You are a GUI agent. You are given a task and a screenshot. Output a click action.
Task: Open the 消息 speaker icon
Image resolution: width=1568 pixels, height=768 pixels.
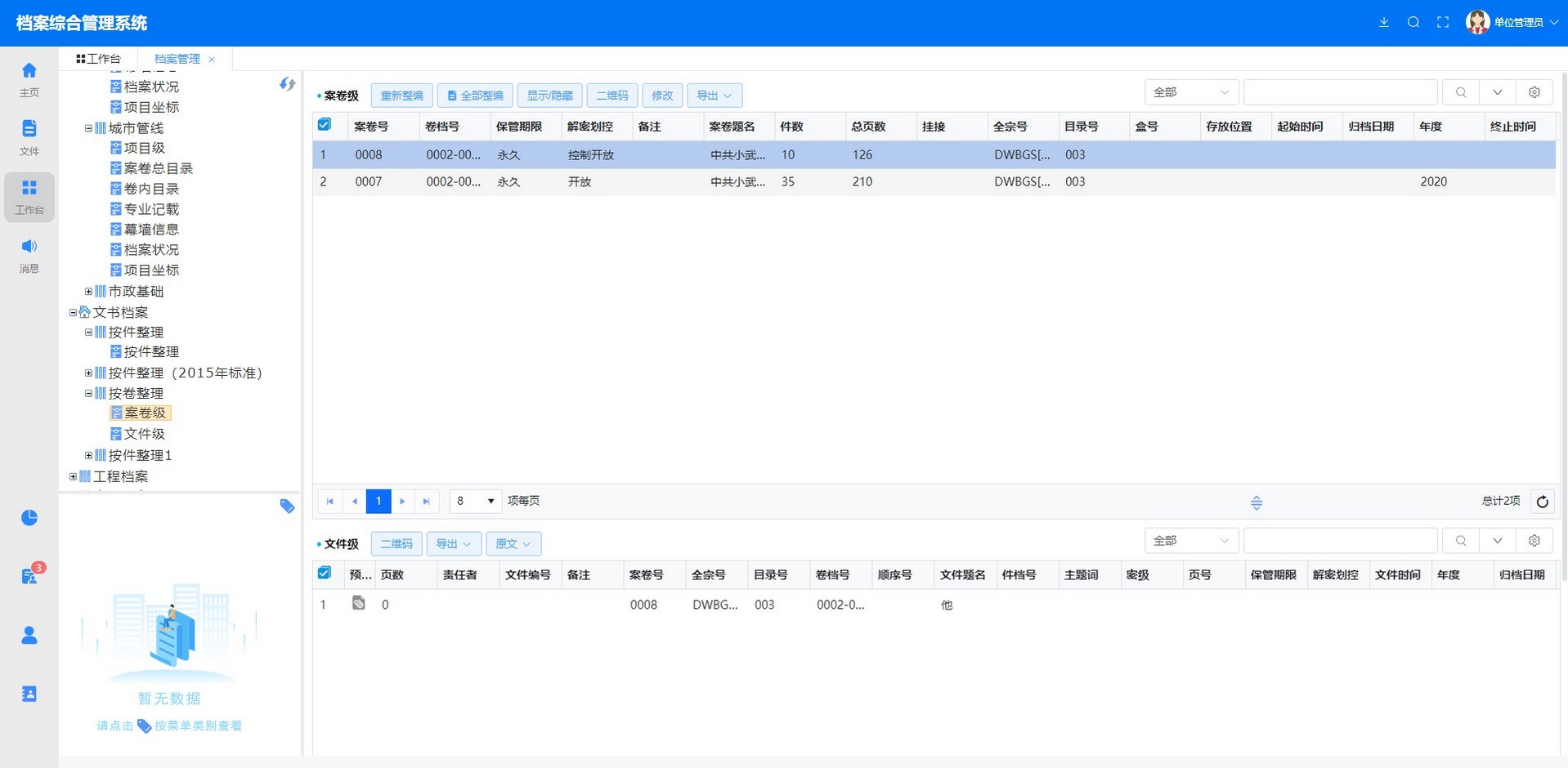click(29, 254)
